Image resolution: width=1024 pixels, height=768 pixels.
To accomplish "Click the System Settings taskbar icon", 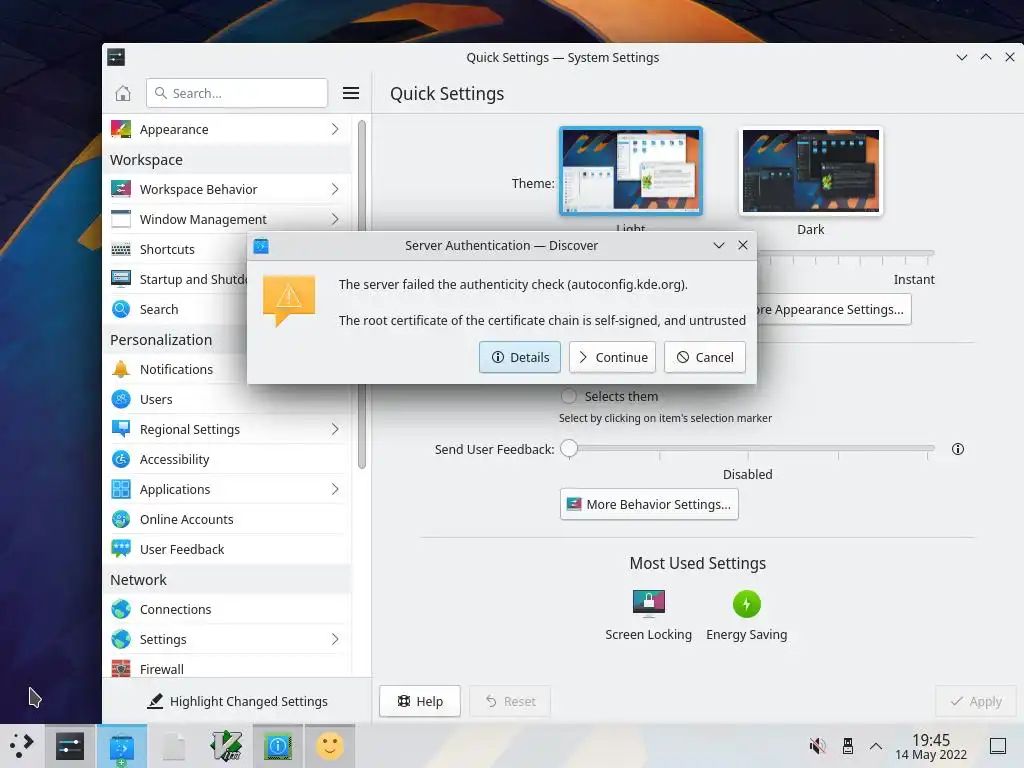I will click(70, 746).
